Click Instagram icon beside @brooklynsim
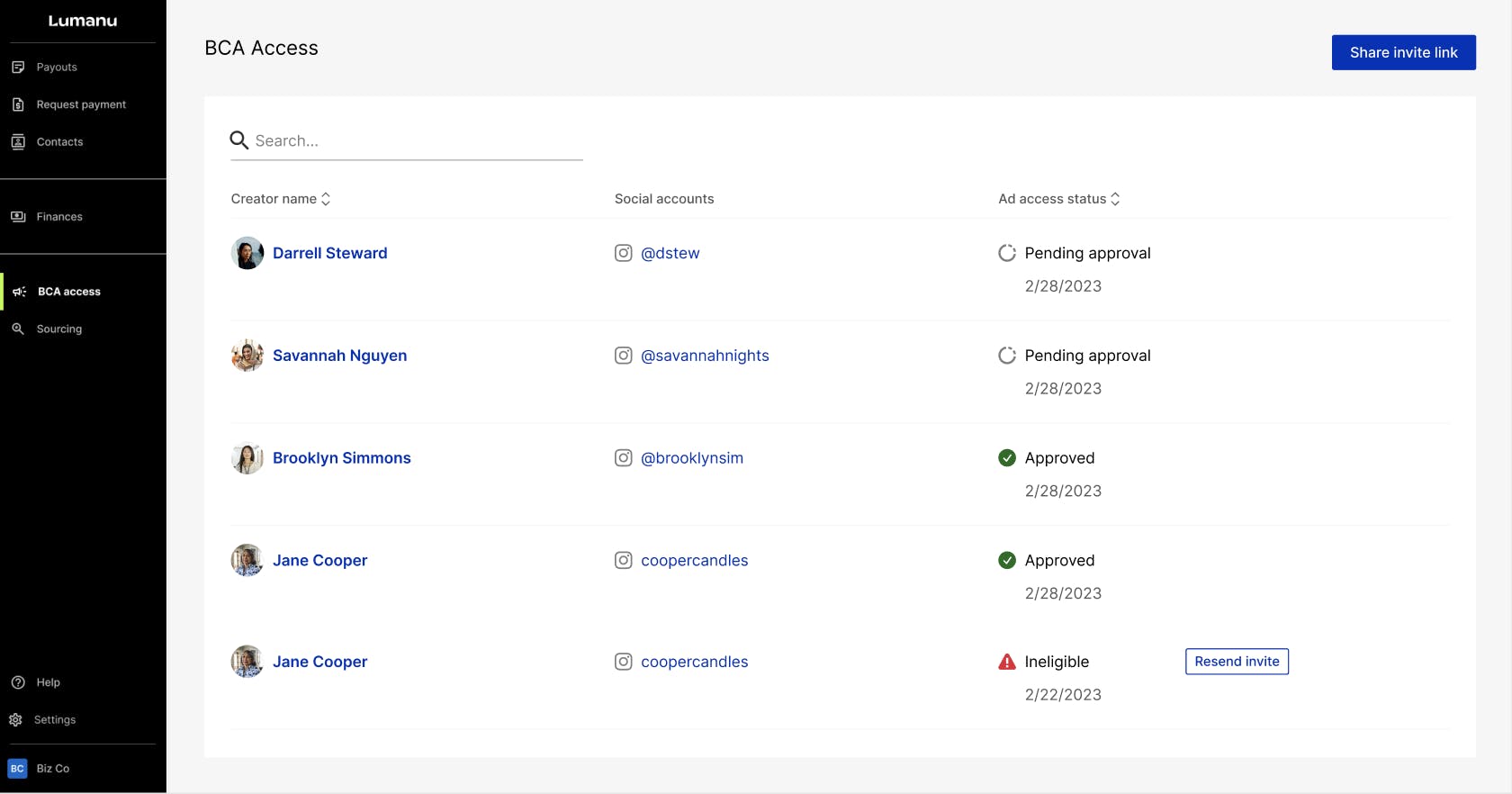1512x794 pixels. [623, 458]
